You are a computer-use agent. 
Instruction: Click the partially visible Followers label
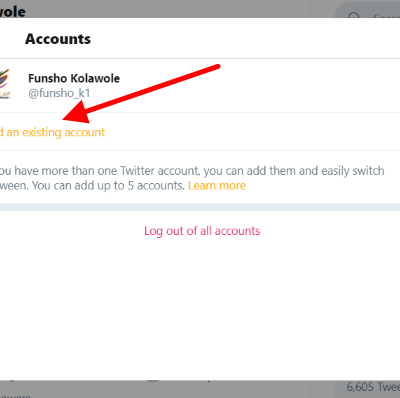pyautogui.click(x=15, y=395)
